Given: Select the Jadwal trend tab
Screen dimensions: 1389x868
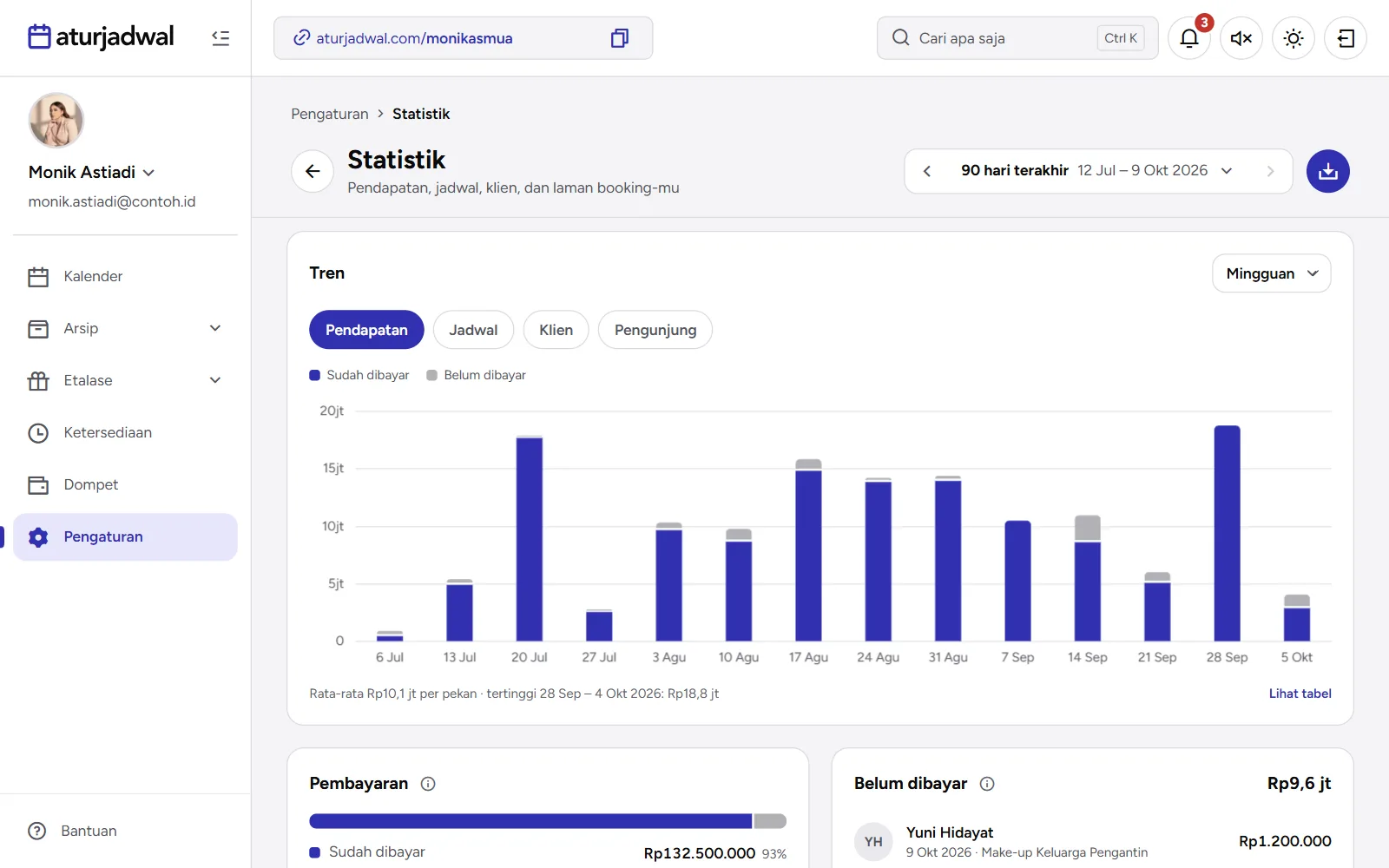Looking at the screenshot, I should pyautogui.click(x=473, y=330).
